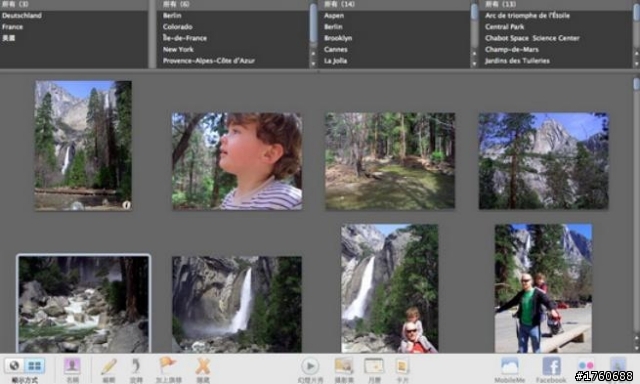Switch to the globe map view
Viewport: 640px width, 384px height.
pos(14,366)
